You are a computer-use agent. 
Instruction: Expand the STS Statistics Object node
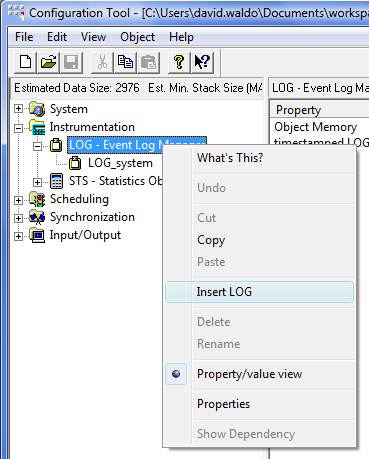[x=37, y=182]
